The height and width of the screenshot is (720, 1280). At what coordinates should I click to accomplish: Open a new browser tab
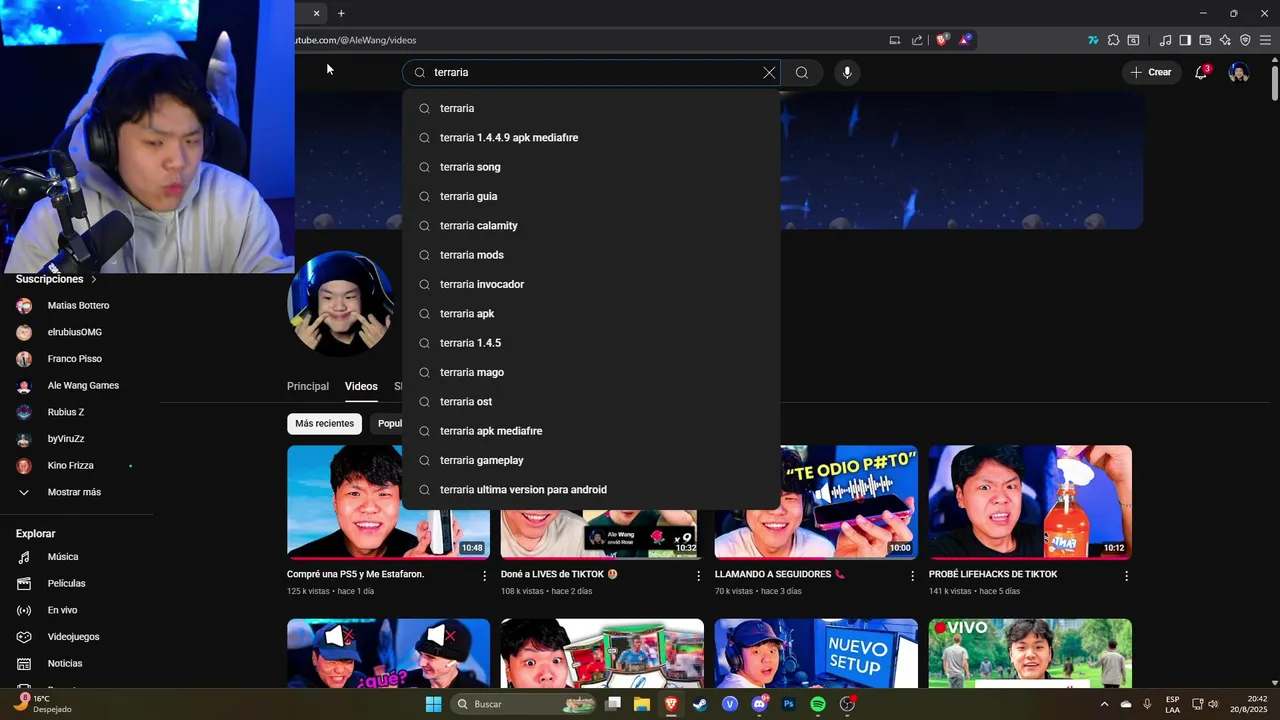pos(341,13)
